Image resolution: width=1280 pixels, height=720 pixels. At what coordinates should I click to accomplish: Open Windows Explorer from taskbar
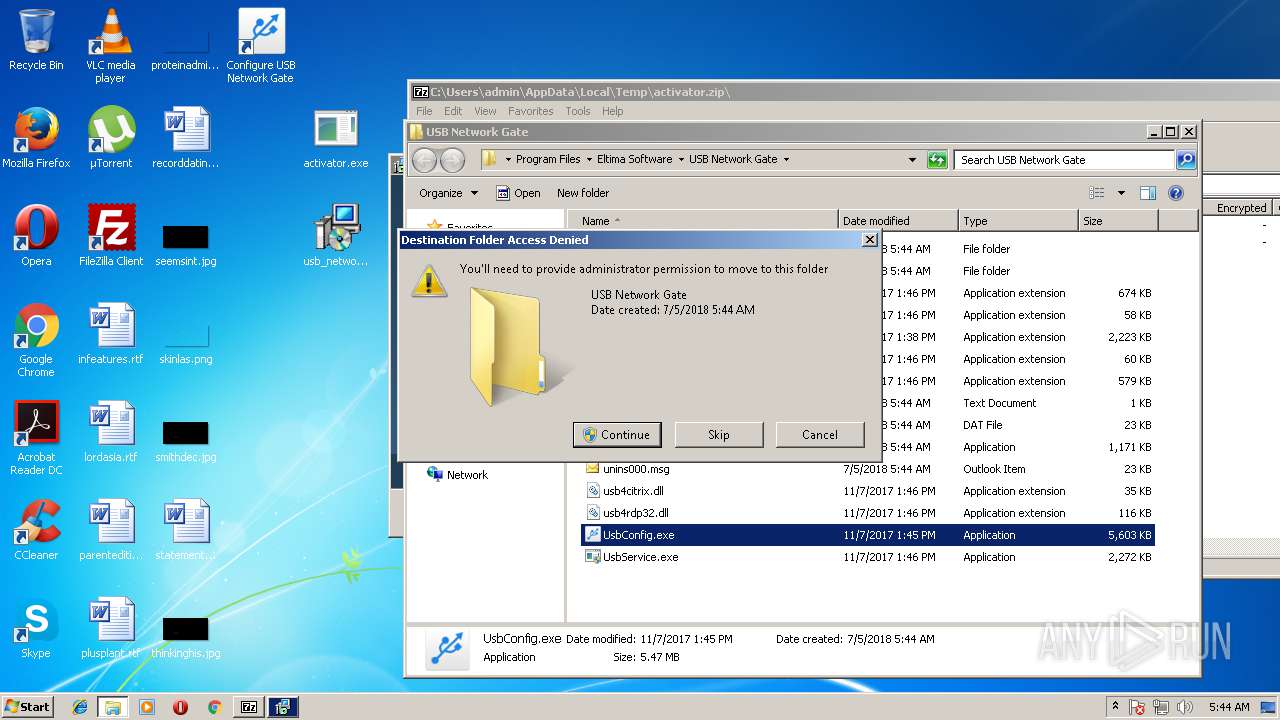tap(112, 707)
